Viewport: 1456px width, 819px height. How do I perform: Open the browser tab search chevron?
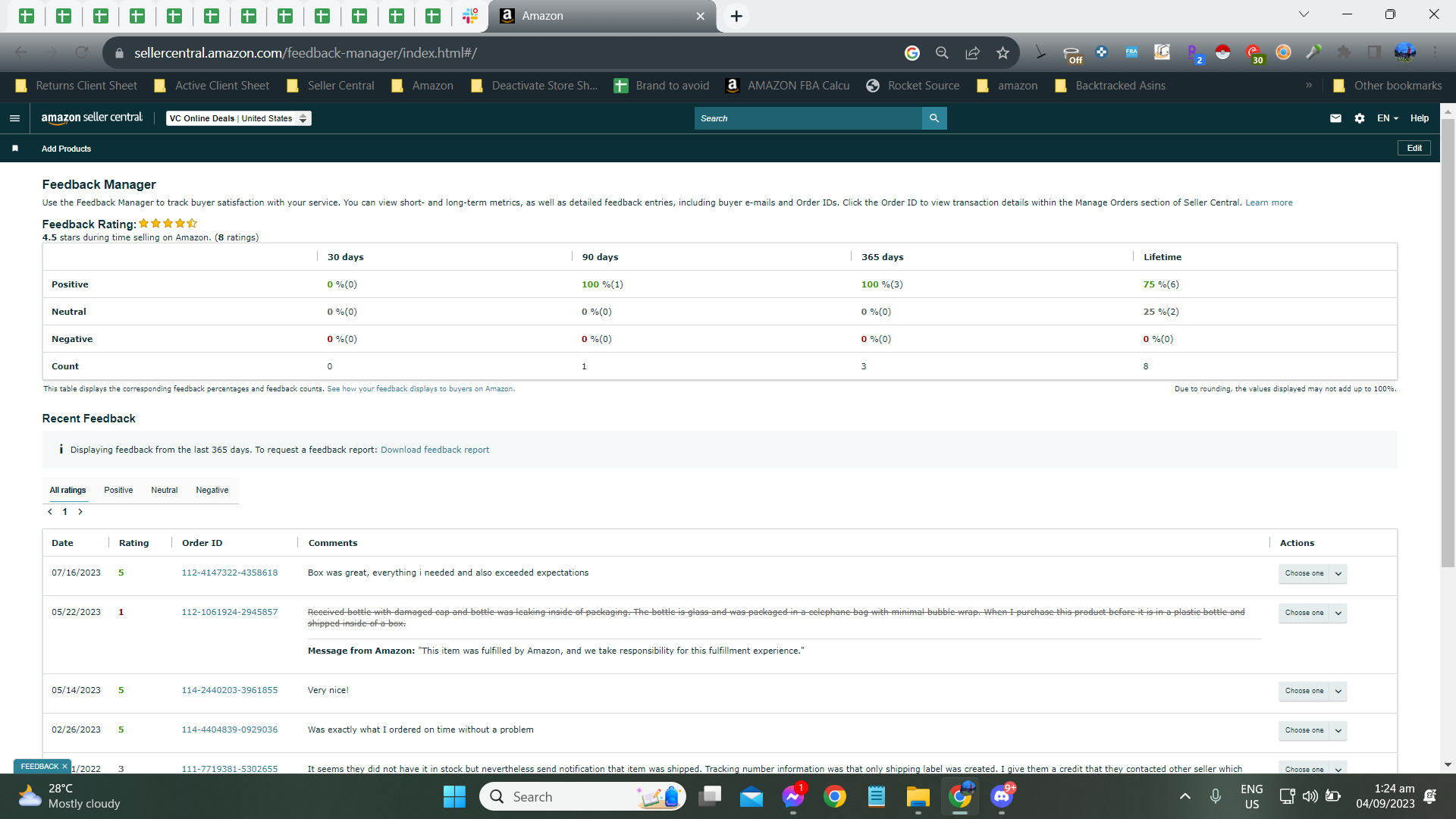click(1304, 14)
